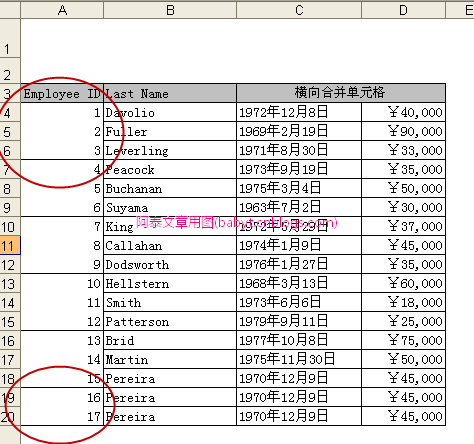
Task: Select the Pereira cell in row 19
Action: [170, 397]
